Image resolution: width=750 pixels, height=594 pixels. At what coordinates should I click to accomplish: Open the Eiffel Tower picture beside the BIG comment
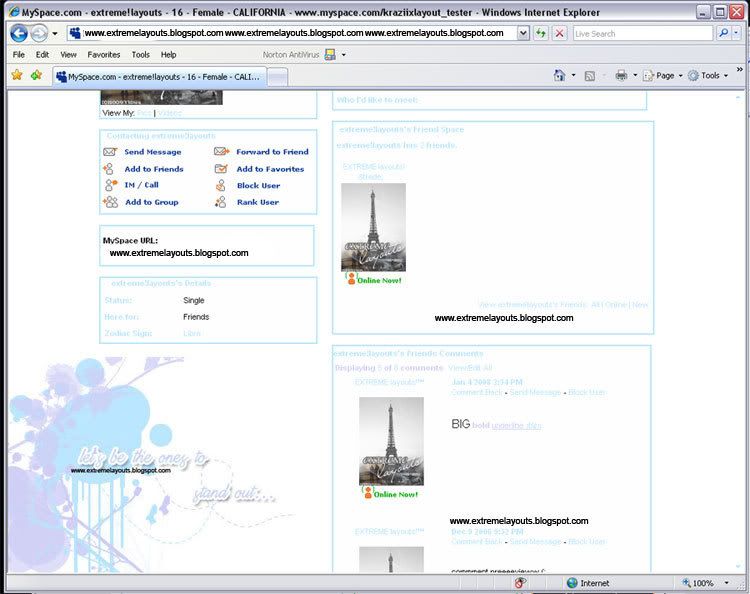(x=391, y=441)
